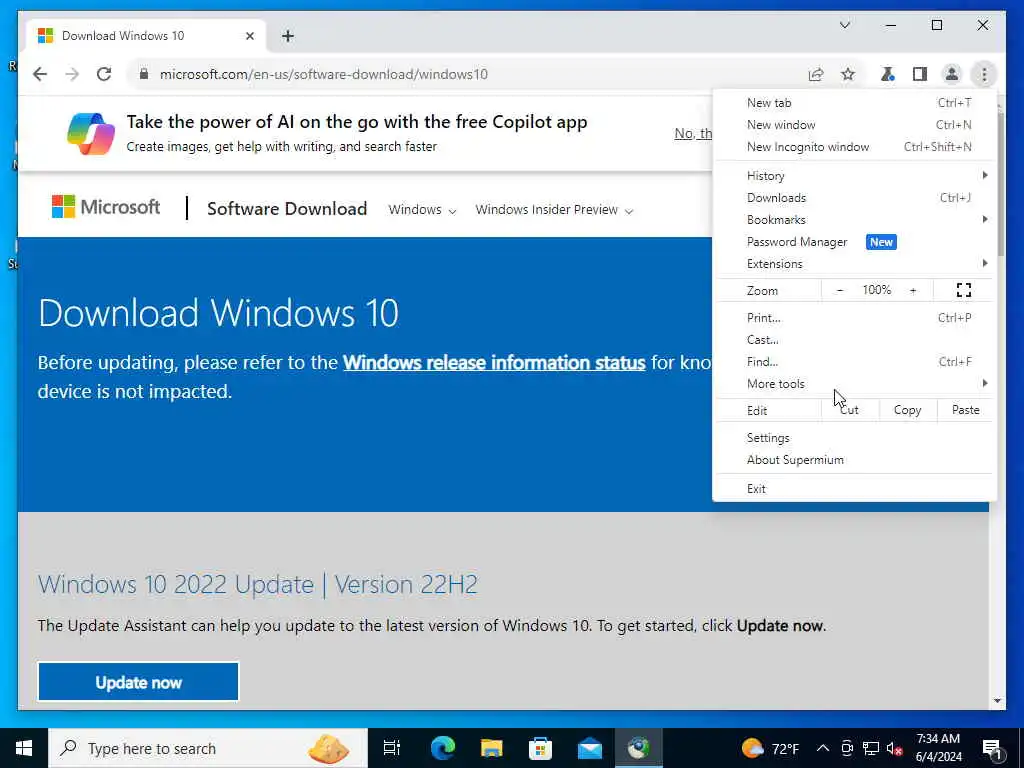Enter fullscreen via the Zoom row icon

(x=963, y=290)
